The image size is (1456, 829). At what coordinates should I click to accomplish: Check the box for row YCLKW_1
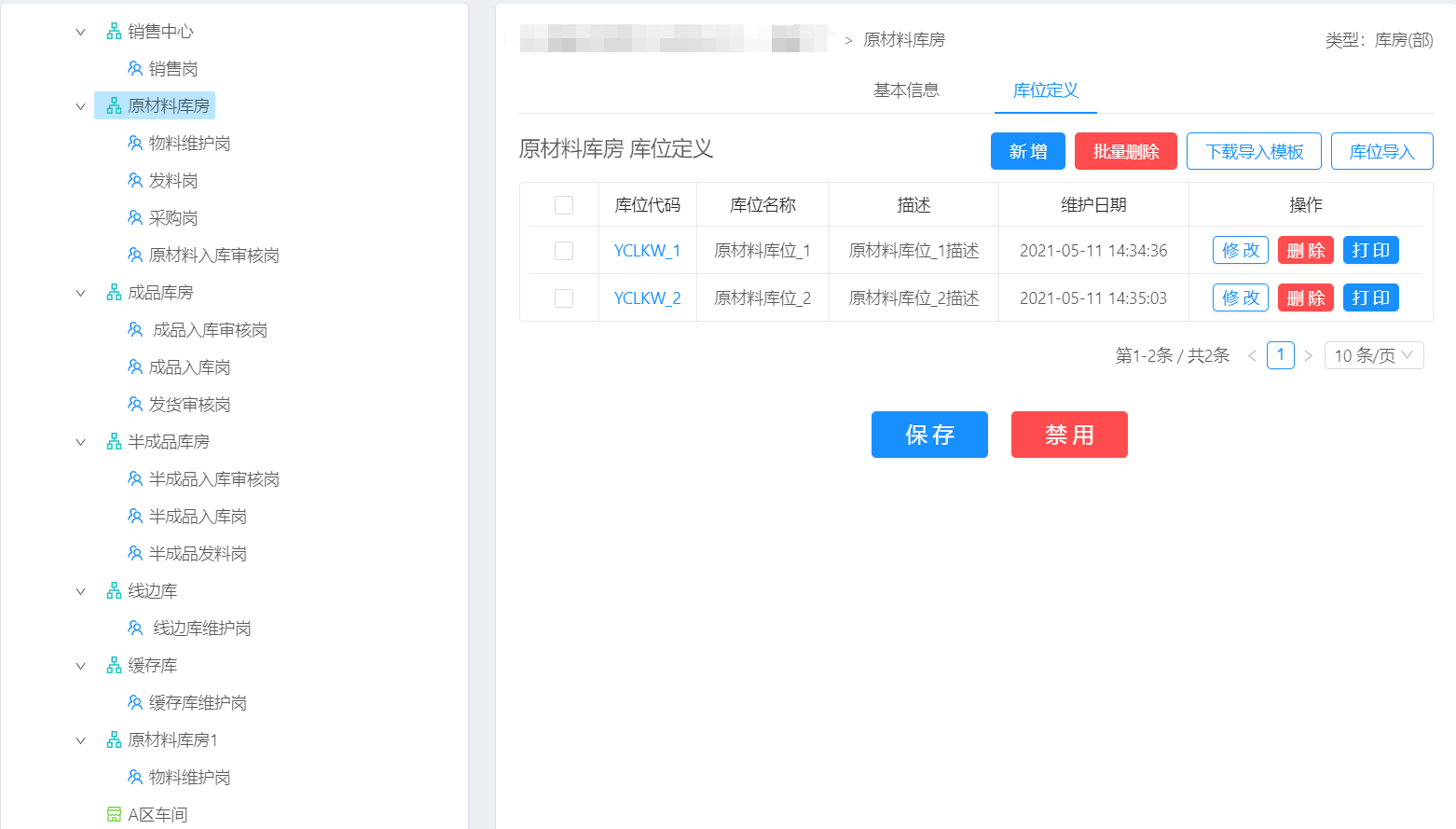(x=564, y=251)
